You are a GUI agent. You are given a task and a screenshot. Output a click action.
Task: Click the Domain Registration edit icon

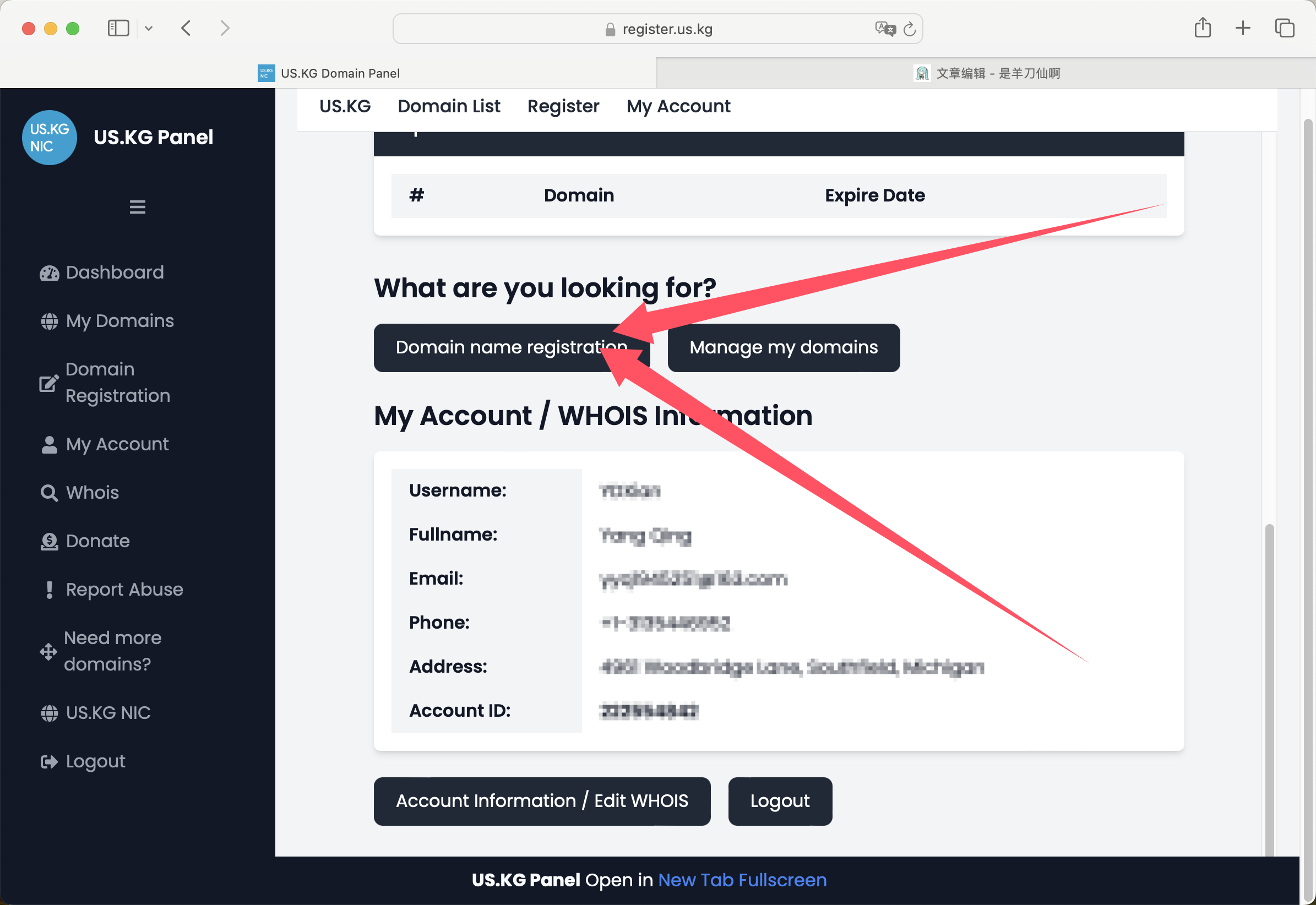point(49,383)
